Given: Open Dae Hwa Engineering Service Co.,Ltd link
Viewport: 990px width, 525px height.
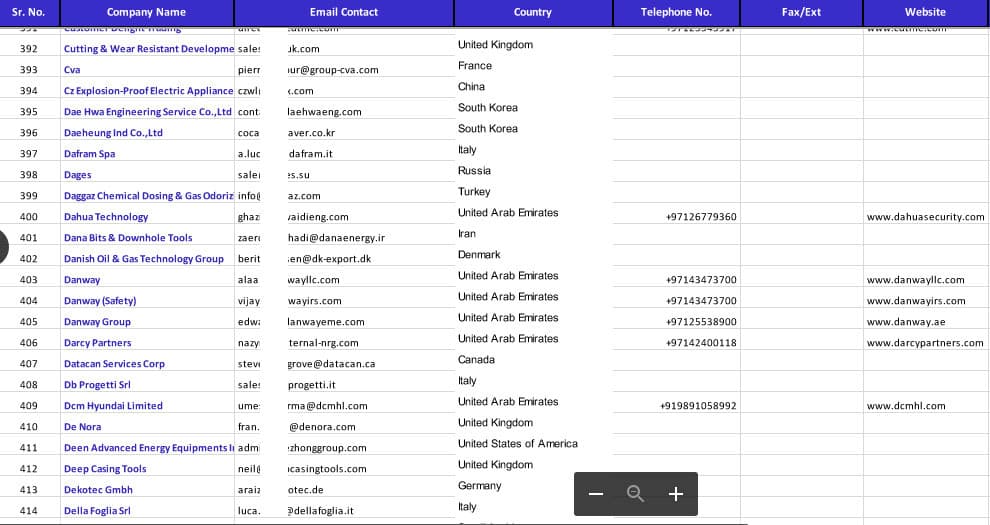Looking at the screenshot, I should pyautogui.click(x=148, y=112).
